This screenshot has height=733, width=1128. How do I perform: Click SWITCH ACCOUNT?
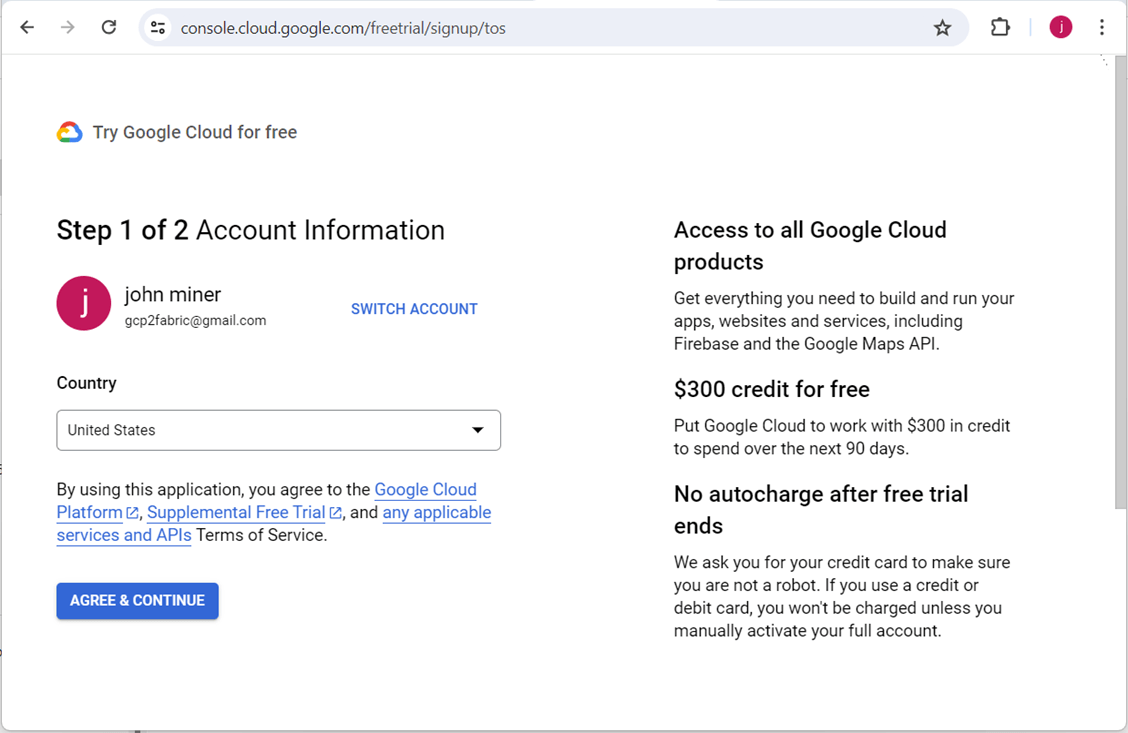[414, 309]
